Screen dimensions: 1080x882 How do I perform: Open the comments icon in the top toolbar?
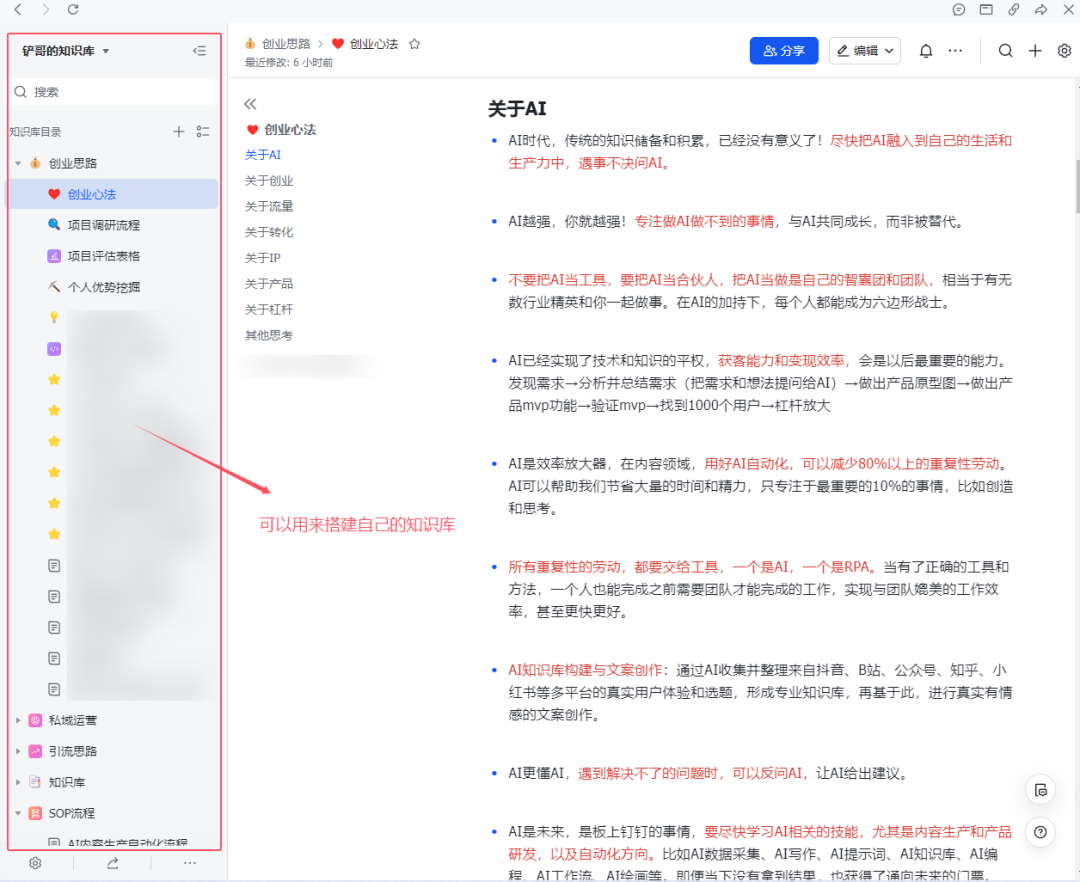pyautogui.click(x=959, y=10)
